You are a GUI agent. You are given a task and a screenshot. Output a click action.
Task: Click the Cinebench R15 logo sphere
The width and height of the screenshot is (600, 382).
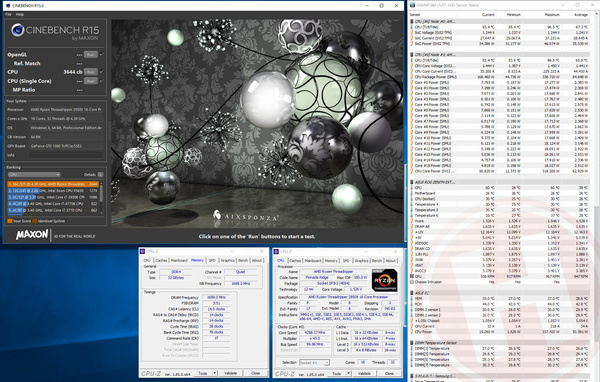pyautogui.click(x=18, y=30)
